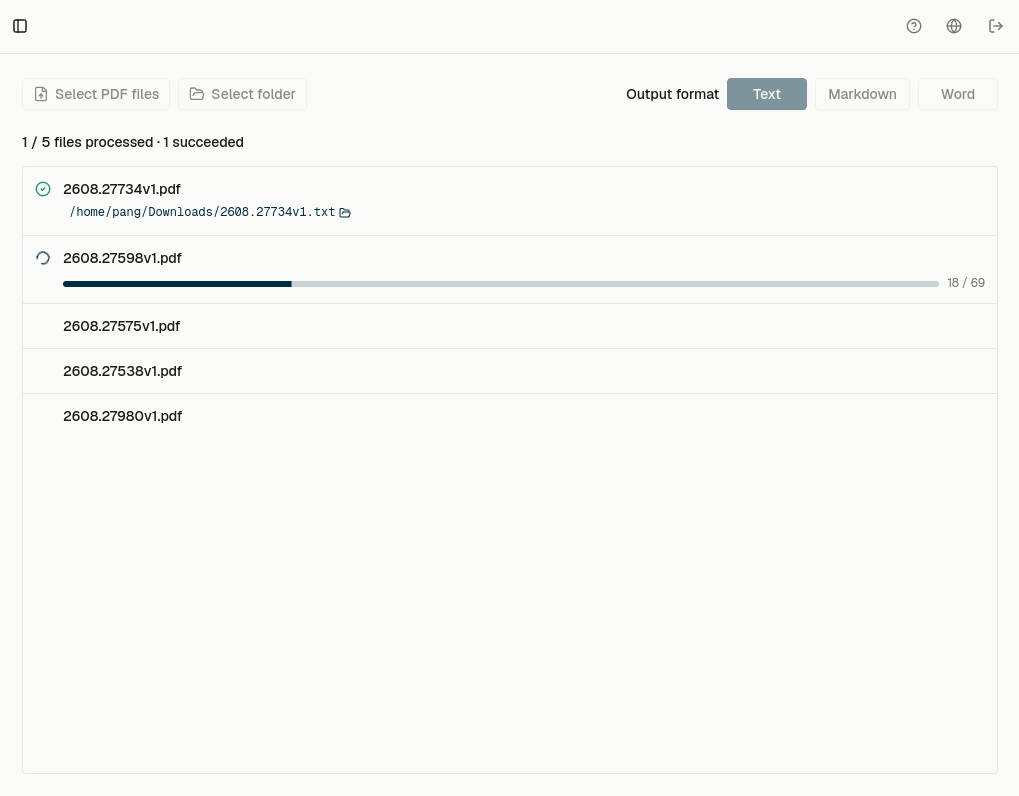This screenshot has width=1019, height=796.
Task: Open the language globe icon
Action: click(954, 26)
